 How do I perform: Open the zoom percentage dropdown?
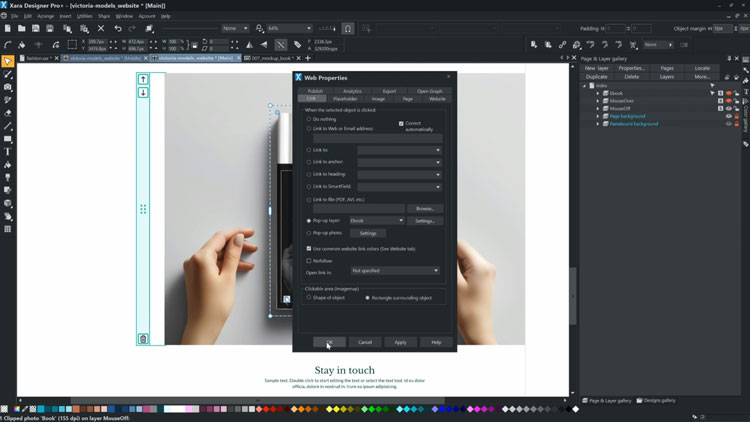(309, 29)
